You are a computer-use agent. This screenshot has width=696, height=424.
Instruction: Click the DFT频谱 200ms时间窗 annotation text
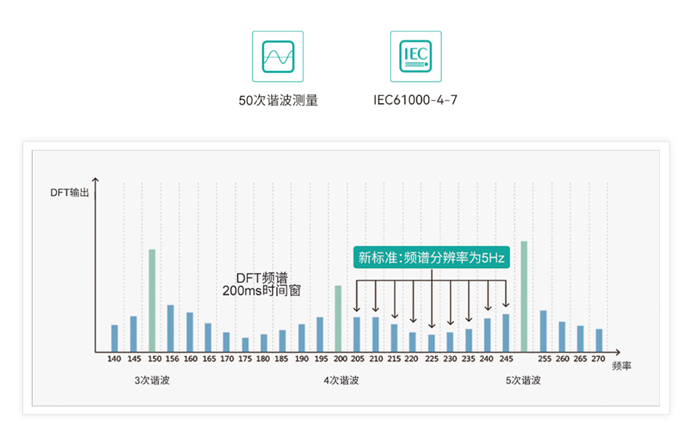click(263, 284)
